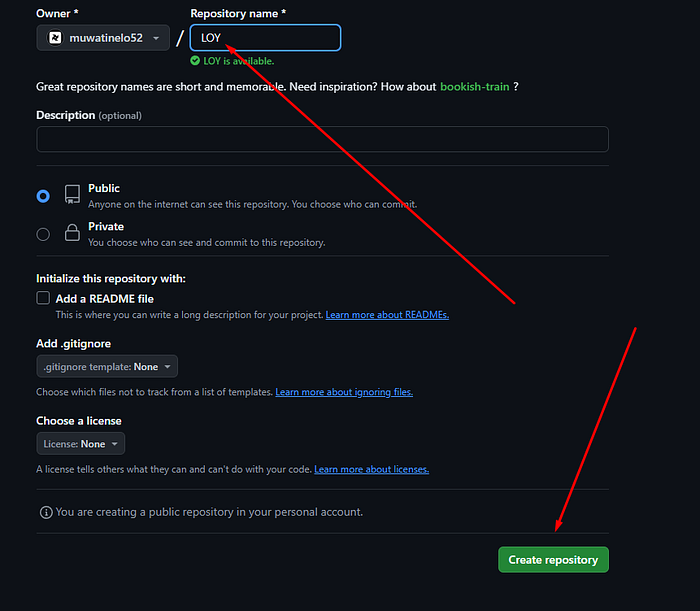
Task: Click the Add a README file label
Action: click(x=104, y=299)
